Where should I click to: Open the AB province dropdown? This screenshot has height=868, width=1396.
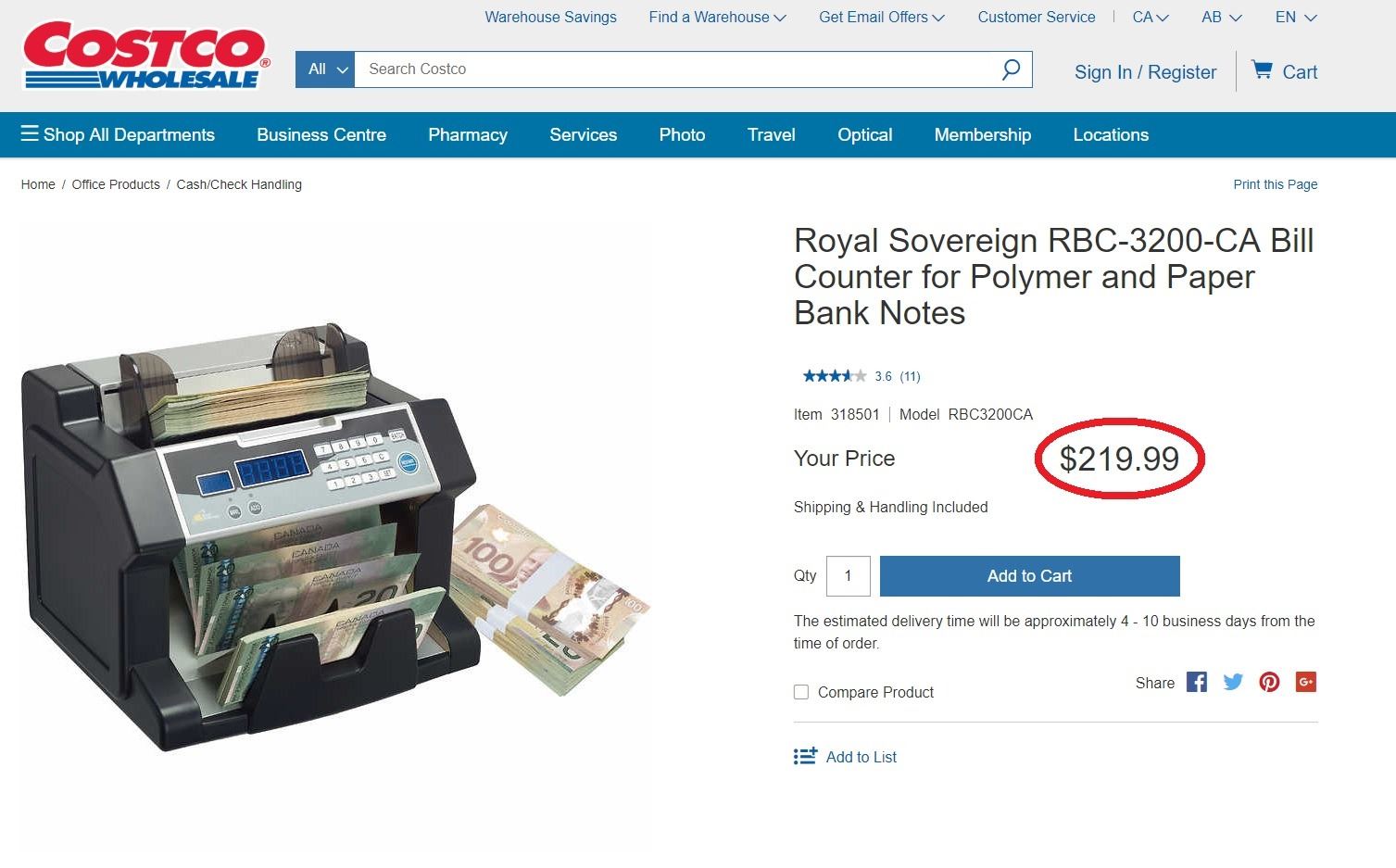pyautogui.click(x=1221, y=17)
